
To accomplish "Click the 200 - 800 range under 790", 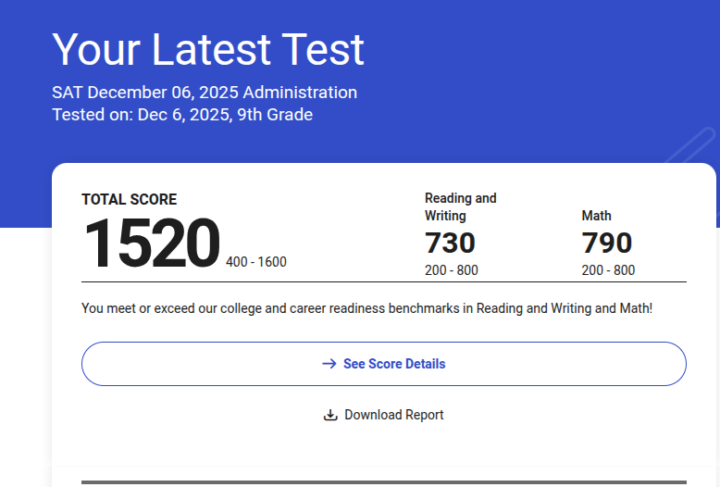I will pyautogui.click(x=608, y=270).
